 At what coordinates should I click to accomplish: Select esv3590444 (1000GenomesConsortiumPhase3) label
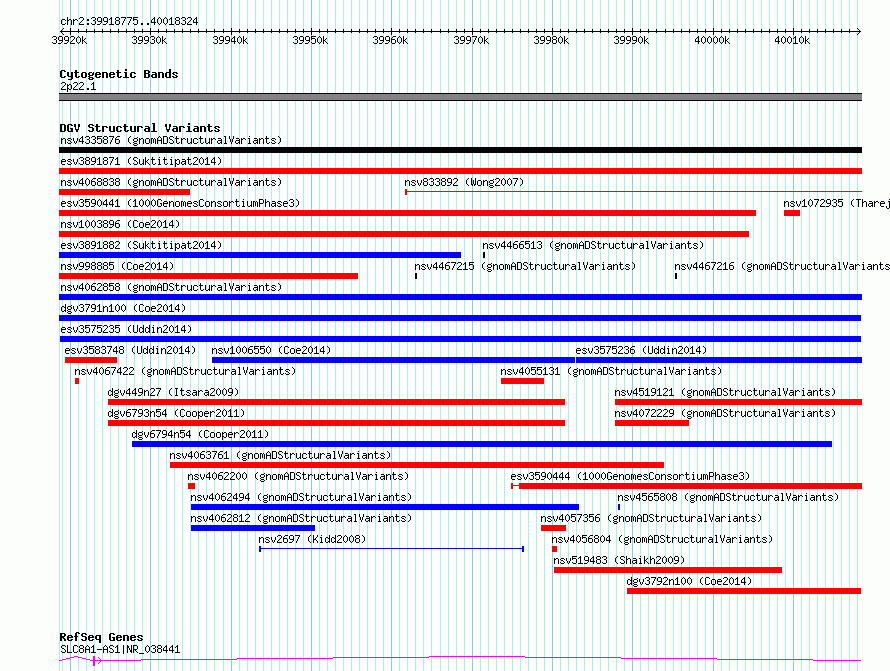630,476
